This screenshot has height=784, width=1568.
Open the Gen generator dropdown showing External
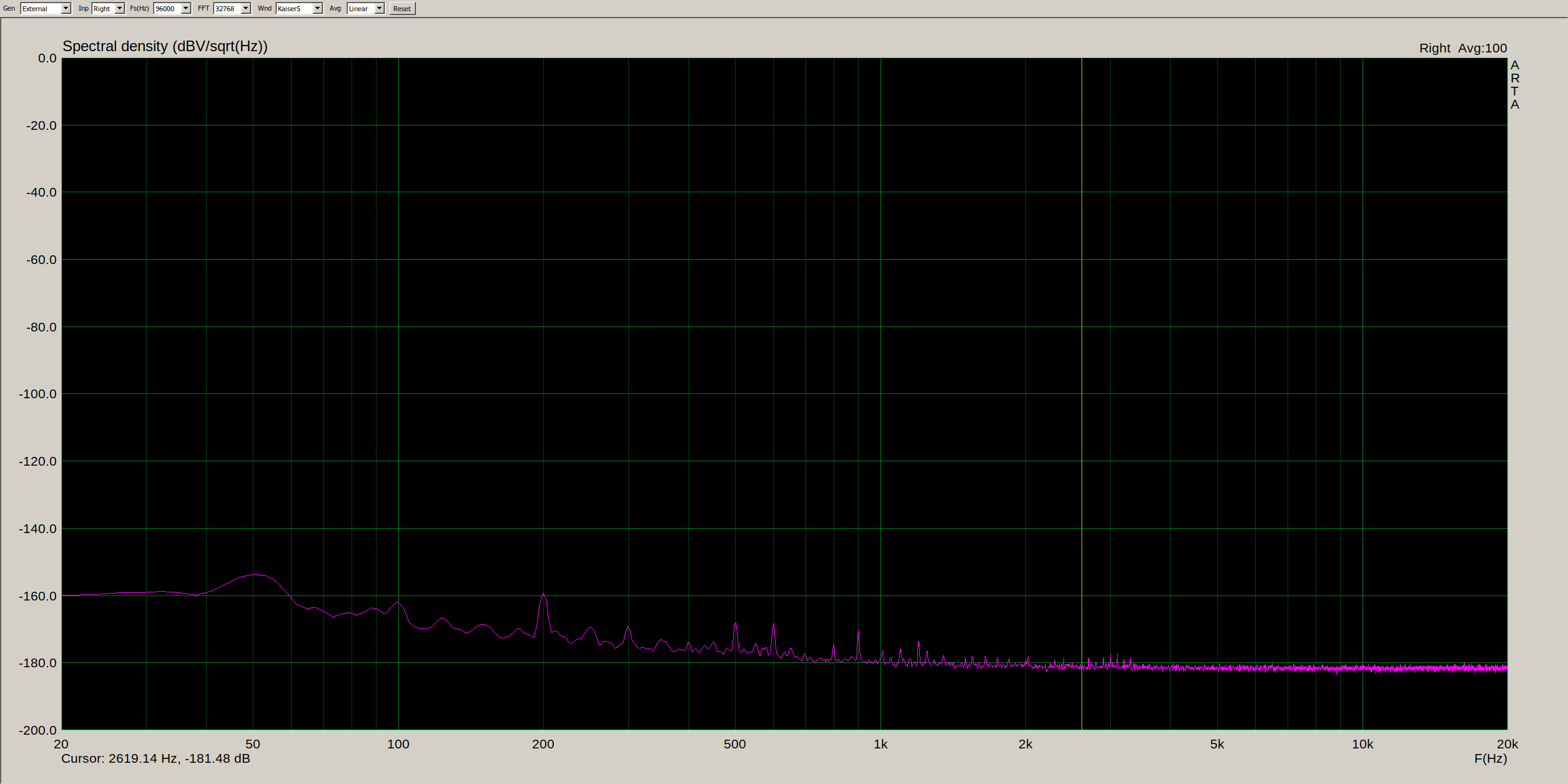[46, 9]
